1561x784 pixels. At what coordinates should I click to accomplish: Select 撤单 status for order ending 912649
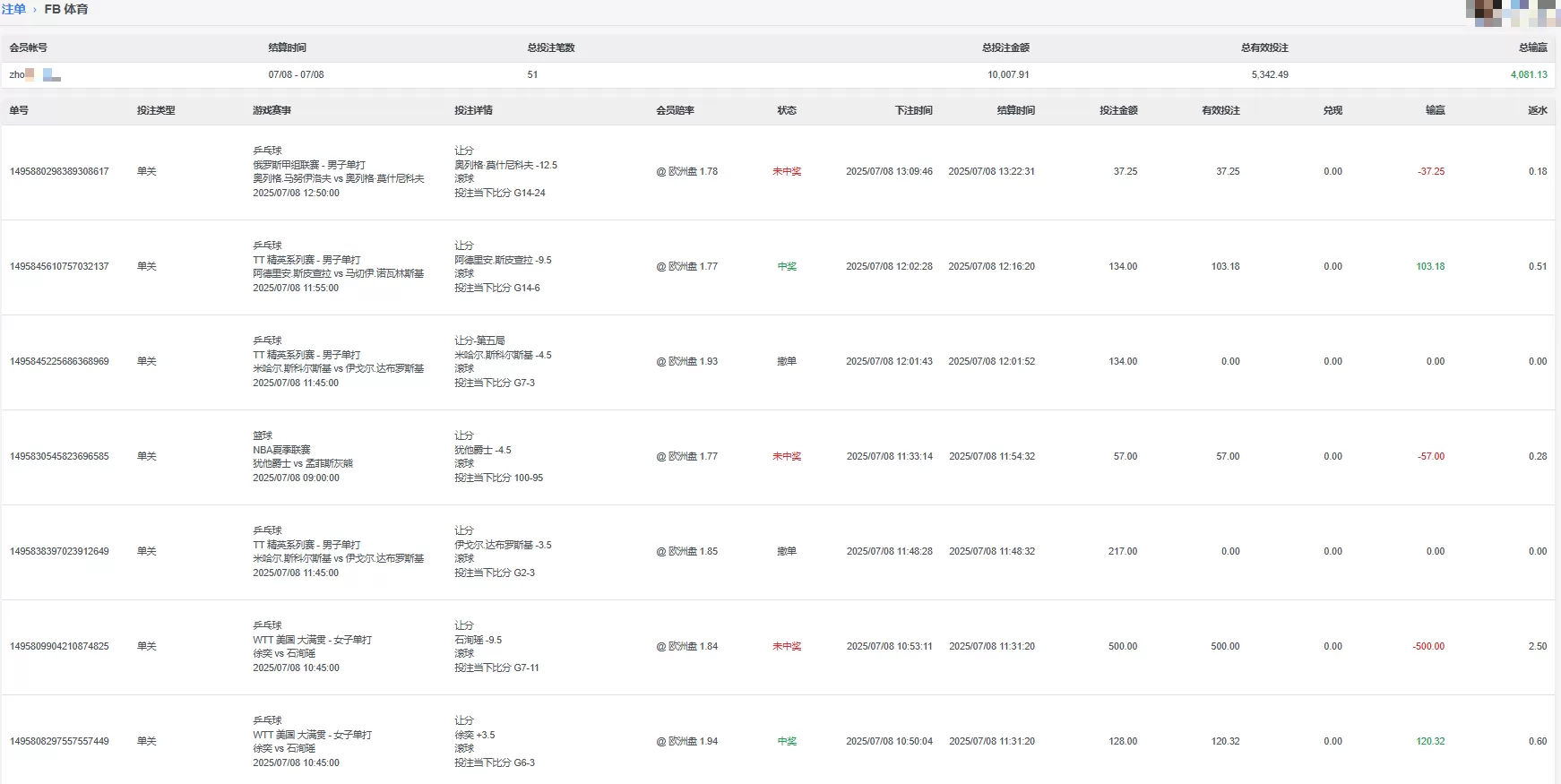tap(787, 551)
